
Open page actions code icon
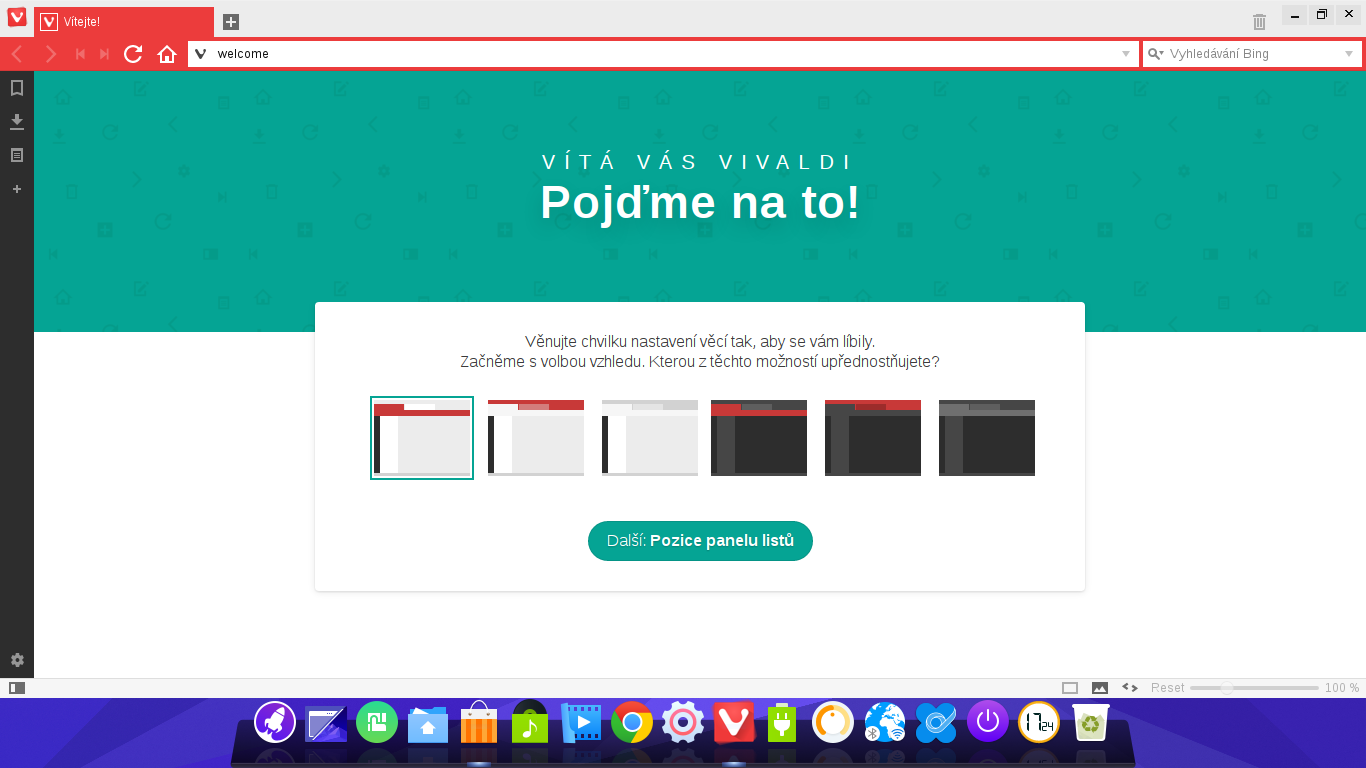(x=1130, y=688)
